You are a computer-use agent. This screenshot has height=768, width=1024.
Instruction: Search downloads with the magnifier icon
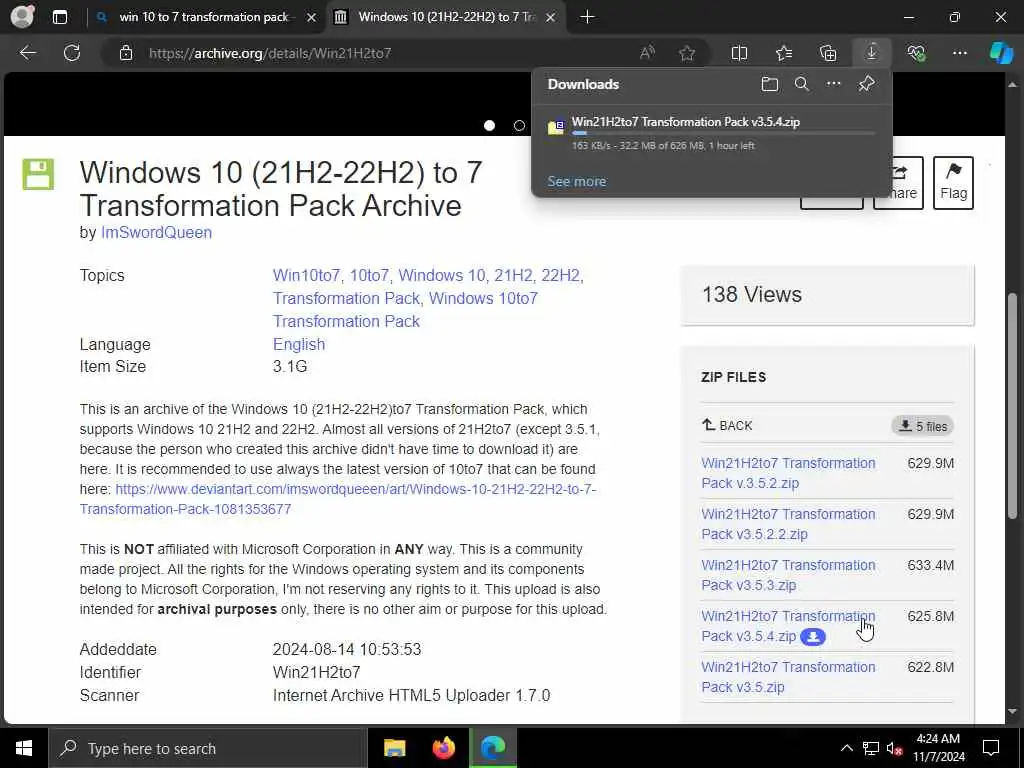pyautogui.click(x=801, y=84)
